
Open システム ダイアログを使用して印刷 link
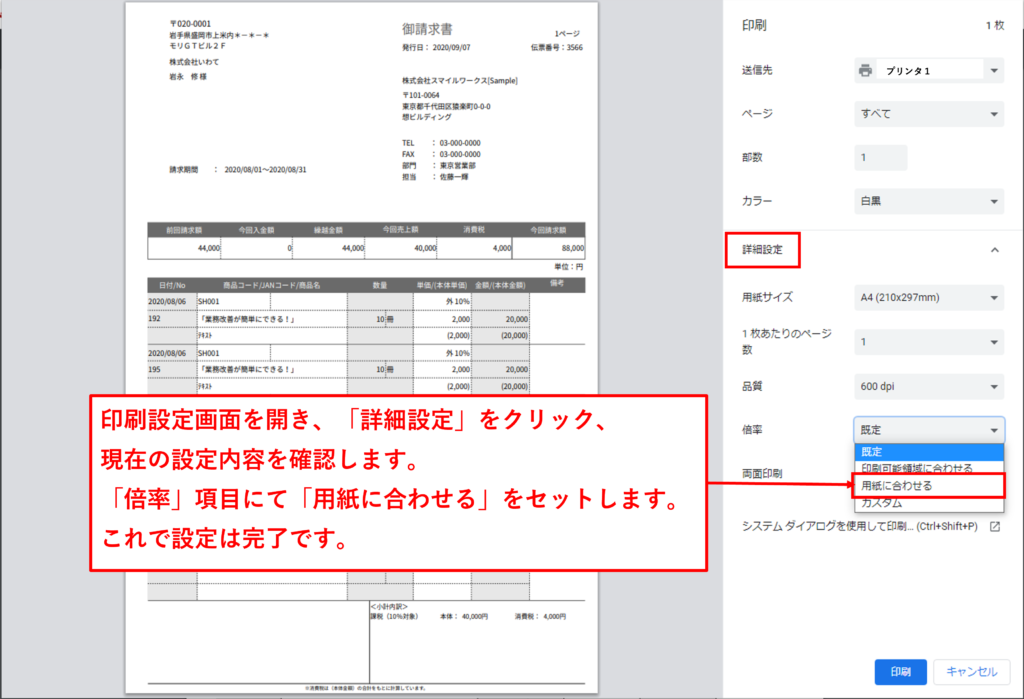(x=858, y=527)
